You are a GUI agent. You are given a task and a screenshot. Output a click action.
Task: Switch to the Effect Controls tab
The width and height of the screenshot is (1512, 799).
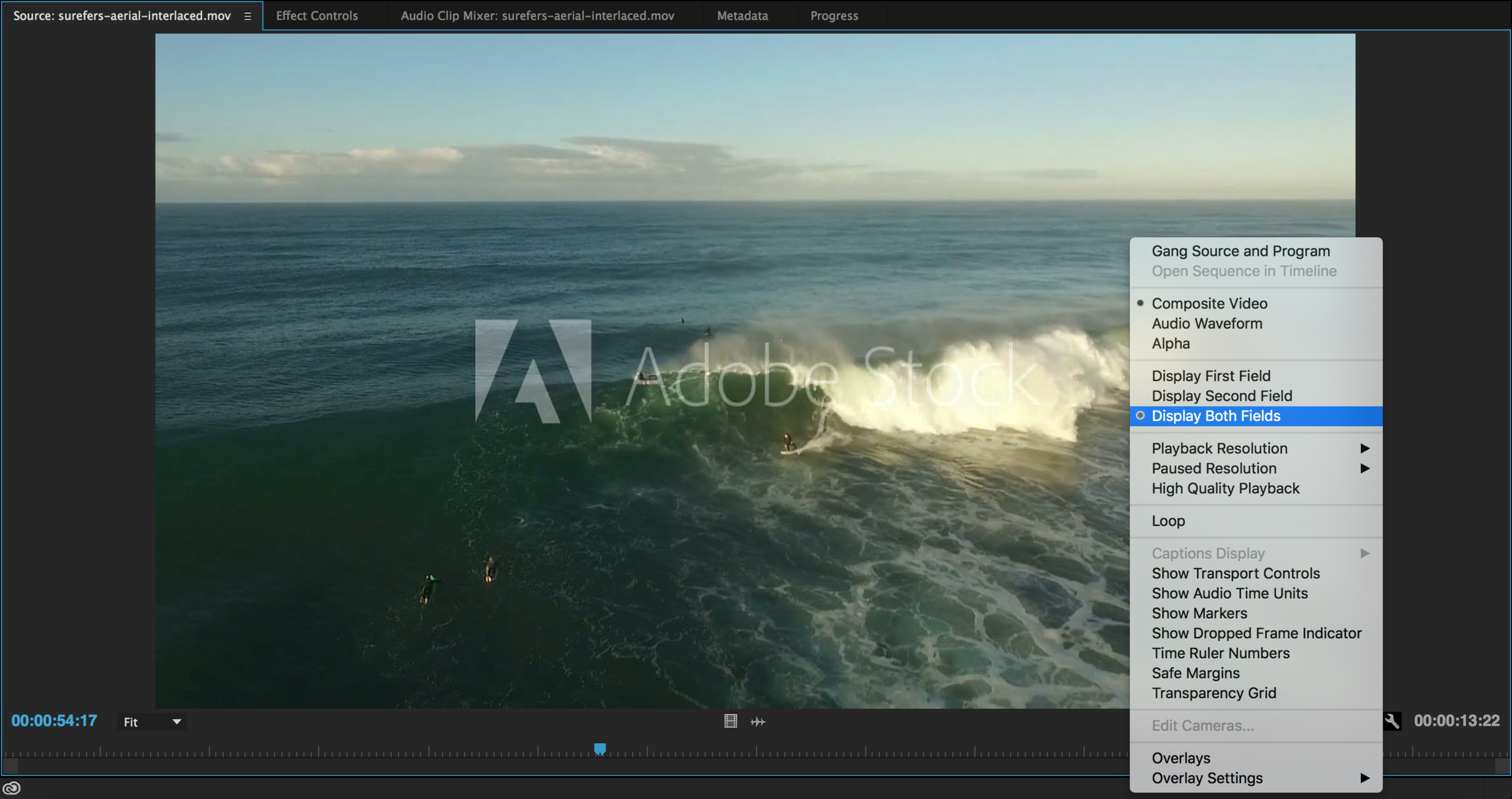pos(317,16)
